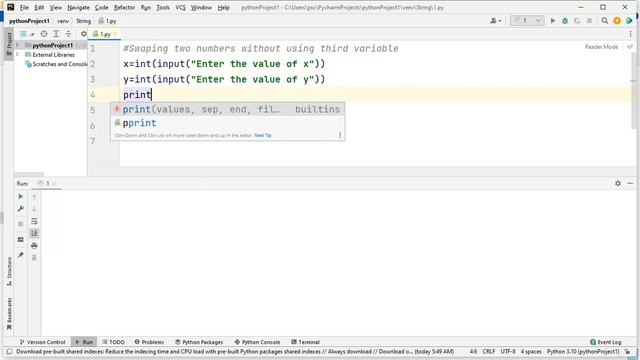Toggle soft-wrap in Run console

pyautogui.click(x=34, y=221)
